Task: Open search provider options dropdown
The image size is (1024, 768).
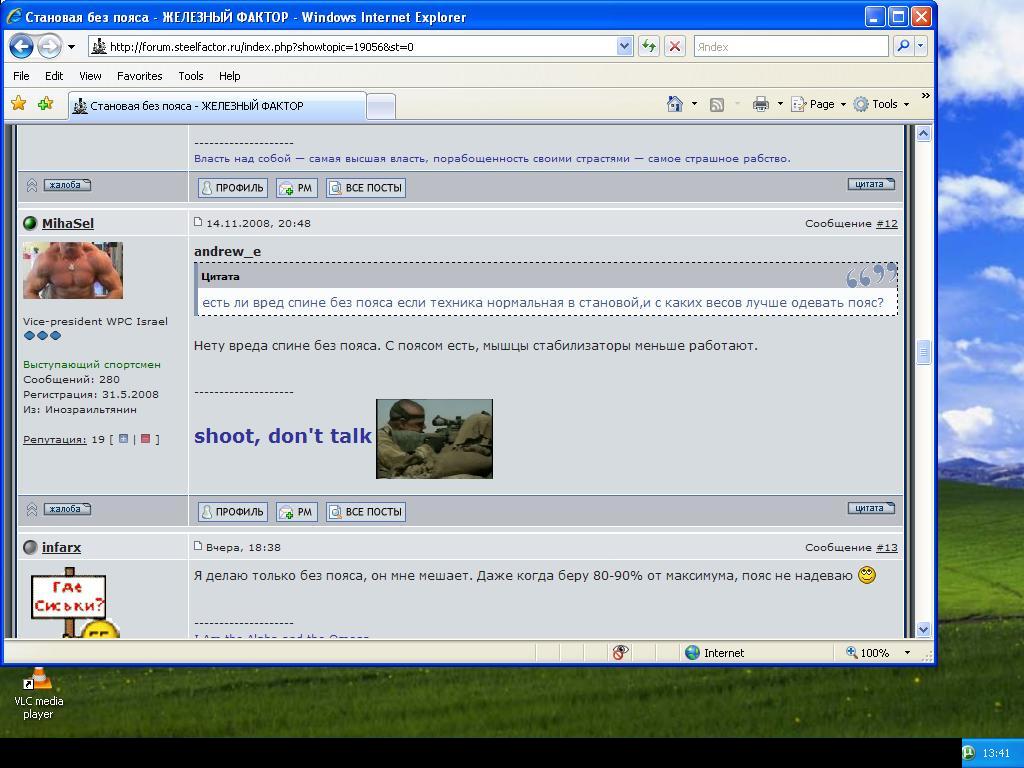Action: point(920,46)
